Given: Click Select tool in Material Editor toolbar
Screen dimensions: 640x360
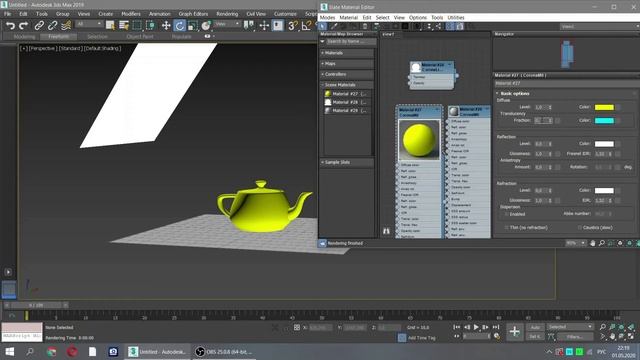Looking at the screenshot, I should (x=323, y=27).
